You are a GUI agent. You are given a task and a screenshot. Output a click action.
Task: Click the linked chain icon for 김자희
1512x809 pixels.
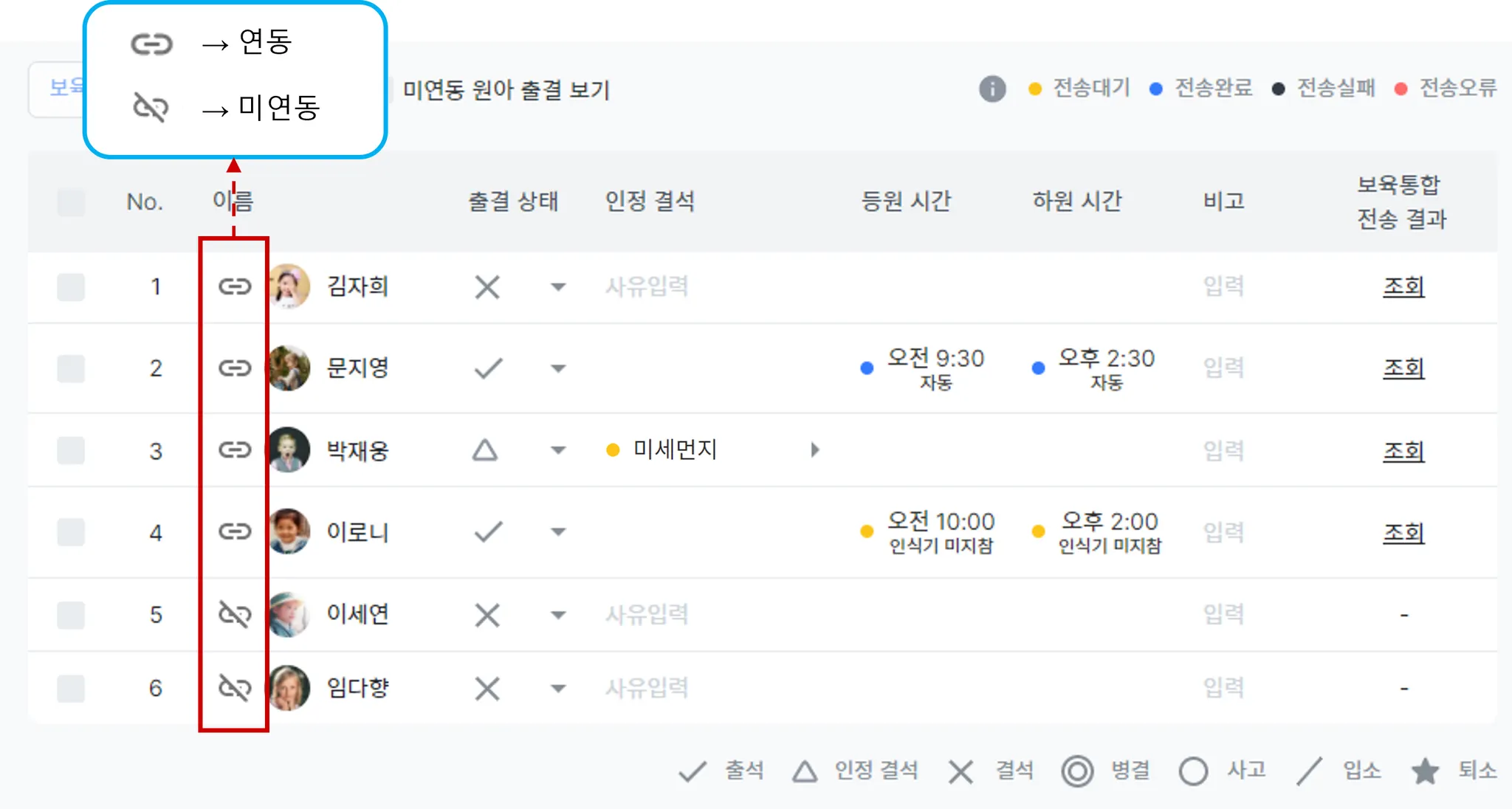235,286
